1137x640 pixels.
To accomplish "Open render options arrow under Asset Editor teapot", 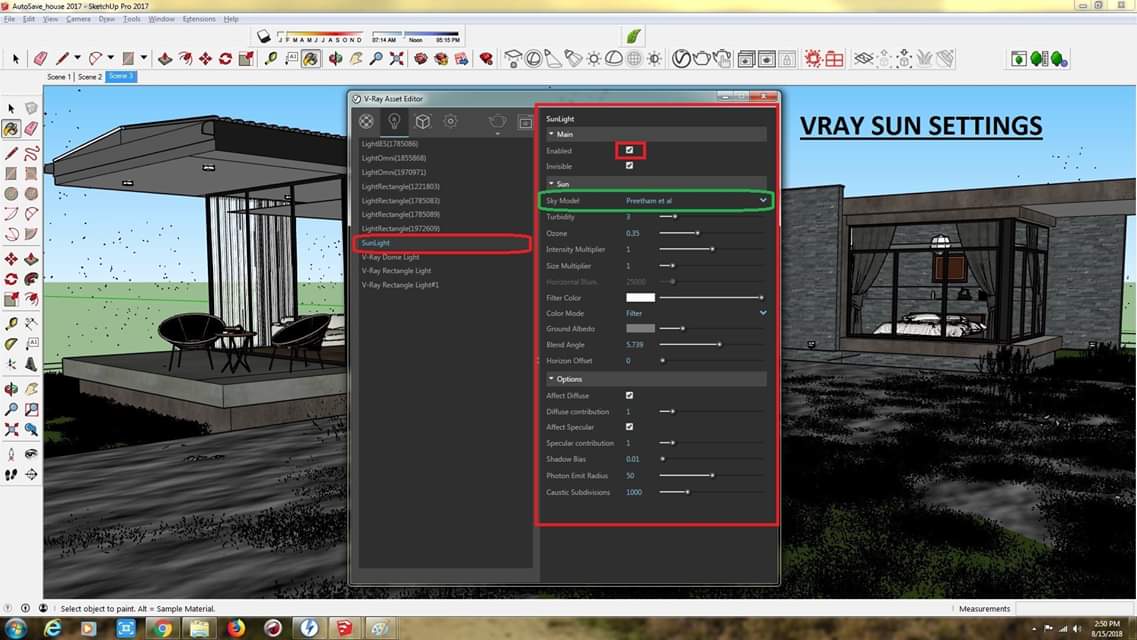I will click(497, 134).
